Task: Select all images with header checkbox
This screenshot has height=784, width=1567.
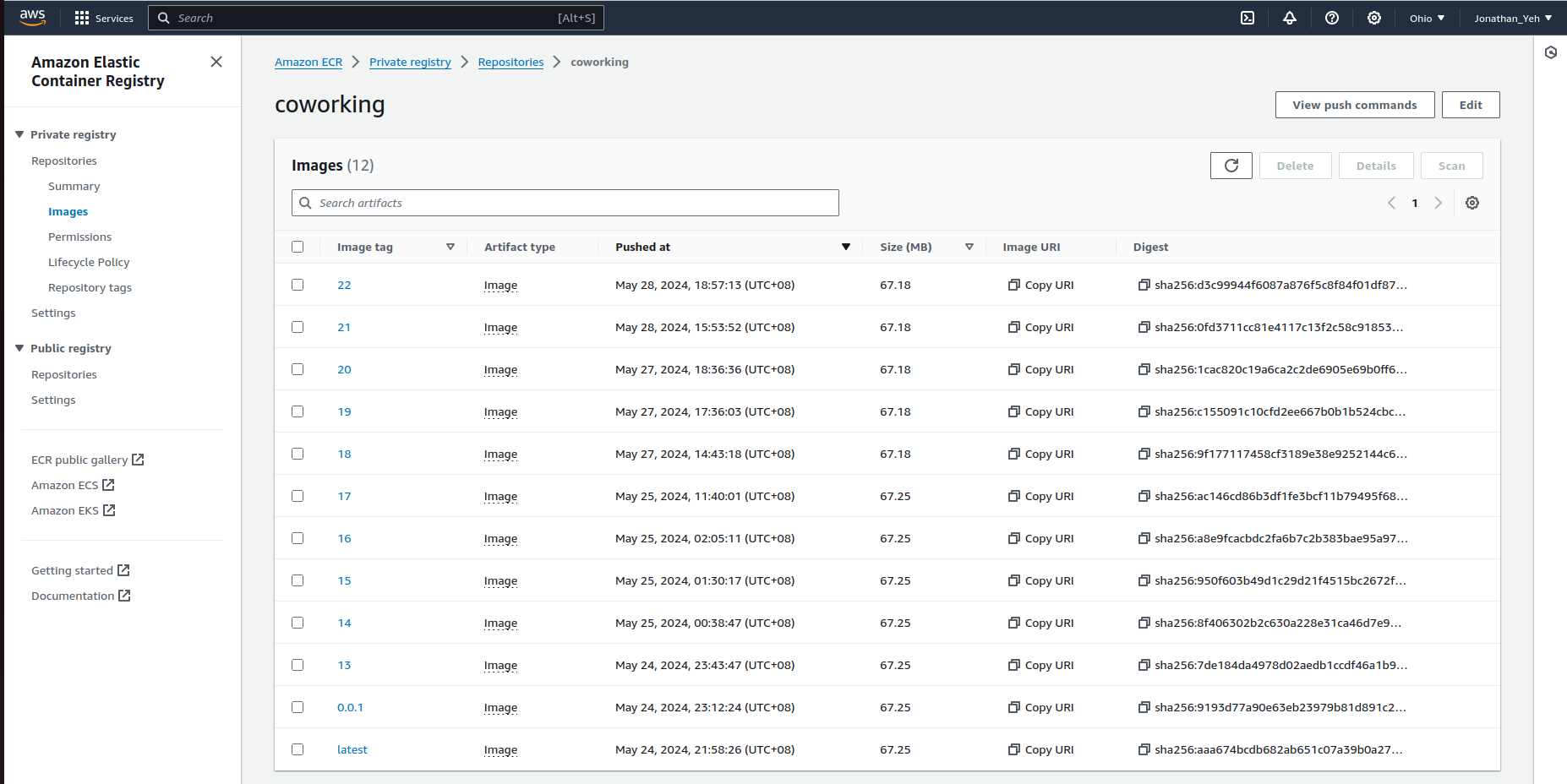Action: pos(298,247)
